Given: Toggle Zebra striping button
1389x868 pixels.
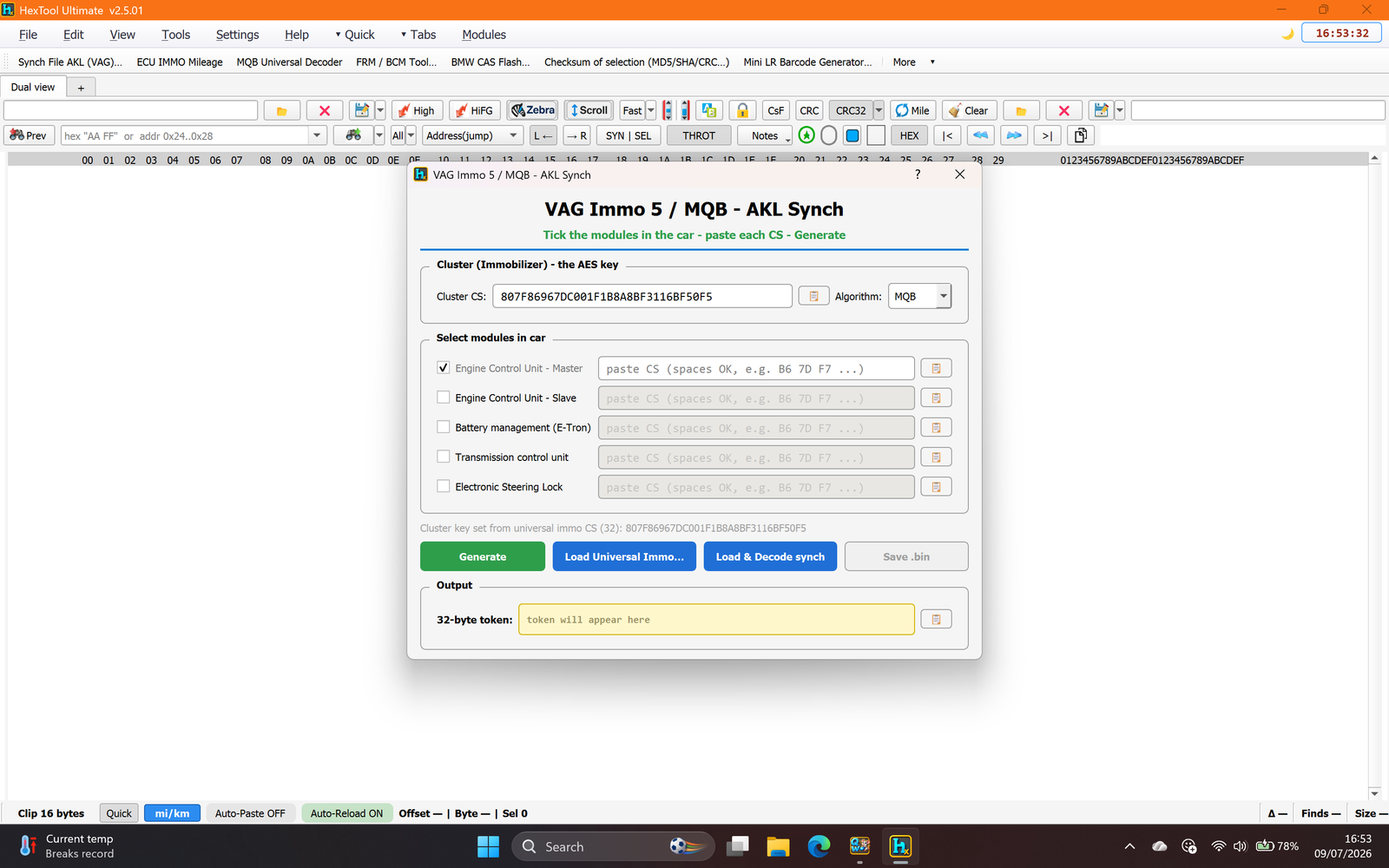Looking at the screenshot, I should pos(532,110).
